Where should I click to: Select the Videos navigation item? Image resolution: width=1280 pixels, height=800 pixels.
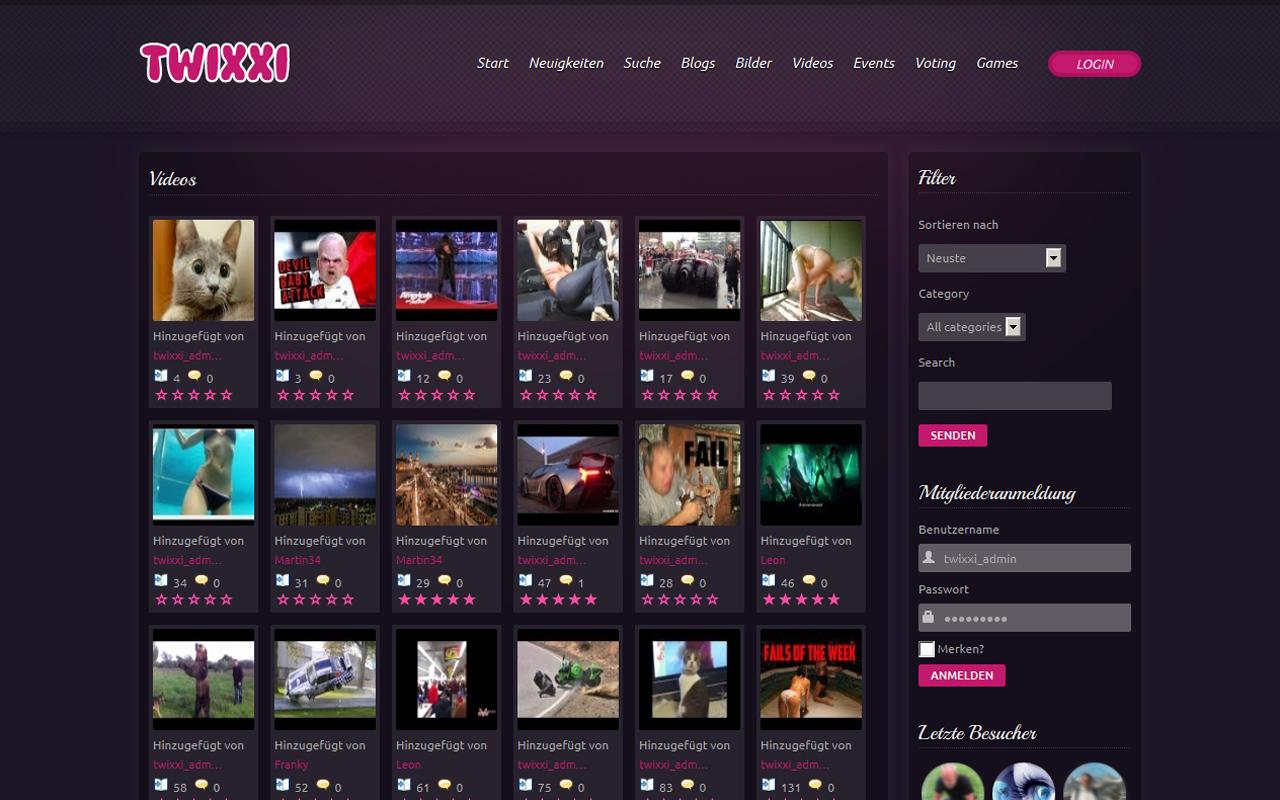(813, 63)
